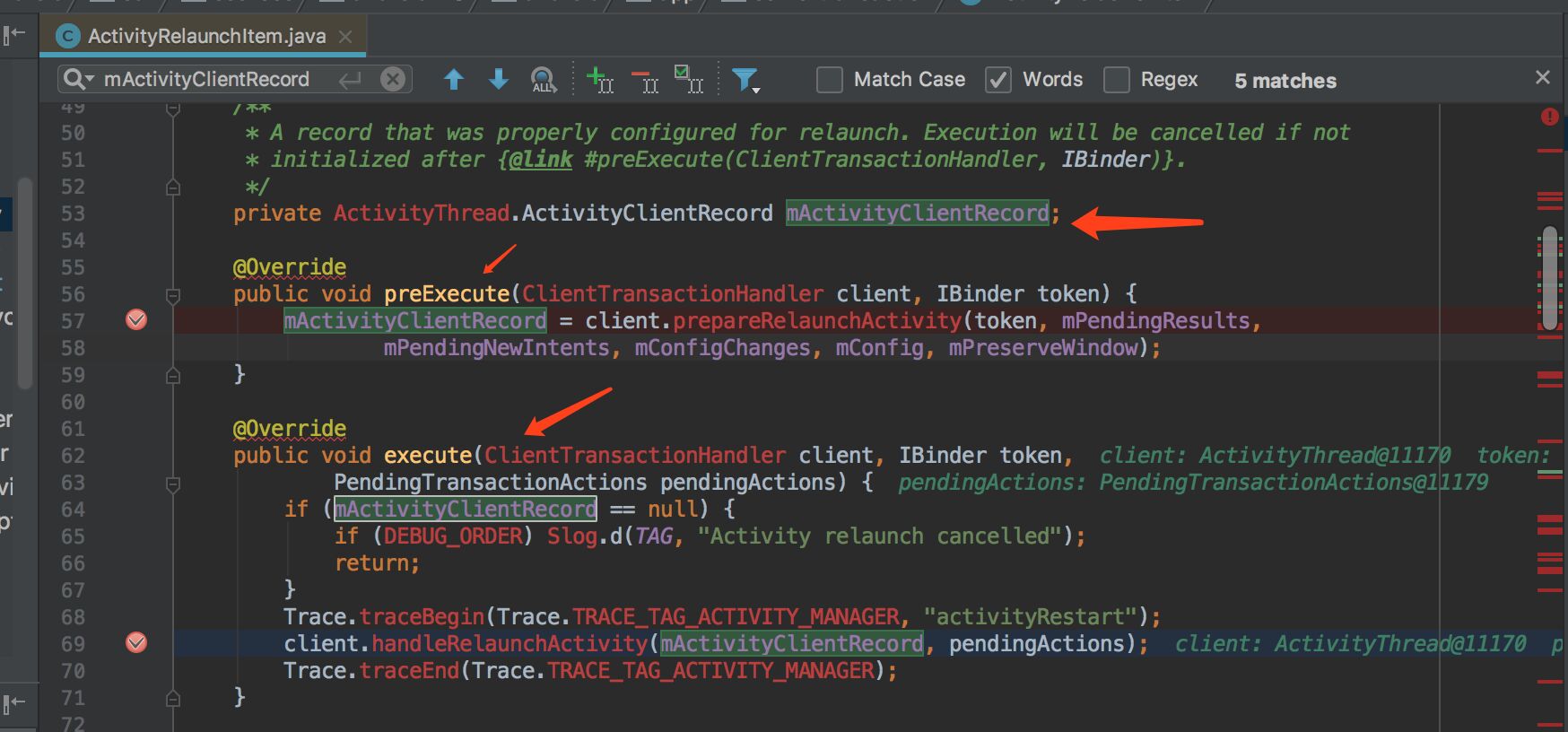Insert new line in search field
The width and height of the screenshot is (1568, 732).
tap(350, 80)
